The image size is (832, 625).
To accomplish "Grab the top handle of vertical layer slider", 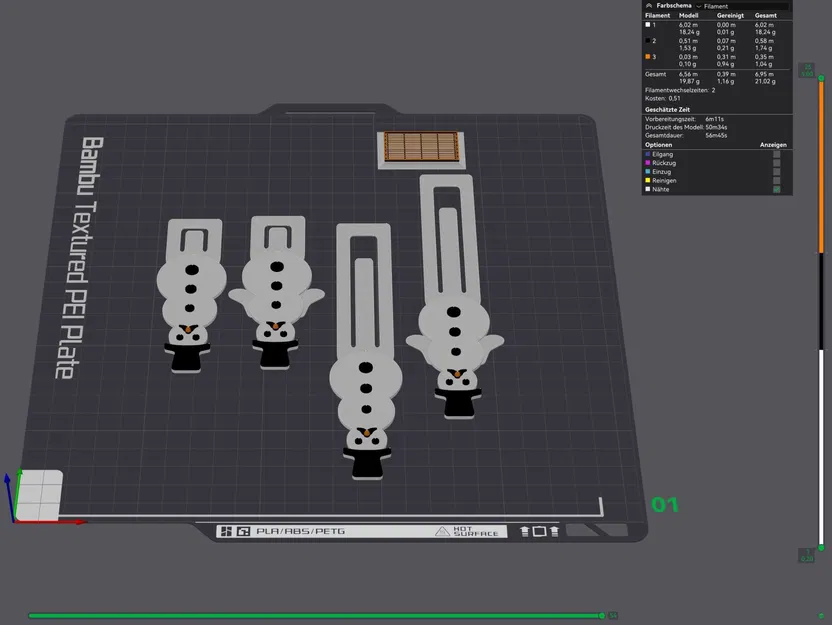I will coord(821,78).
